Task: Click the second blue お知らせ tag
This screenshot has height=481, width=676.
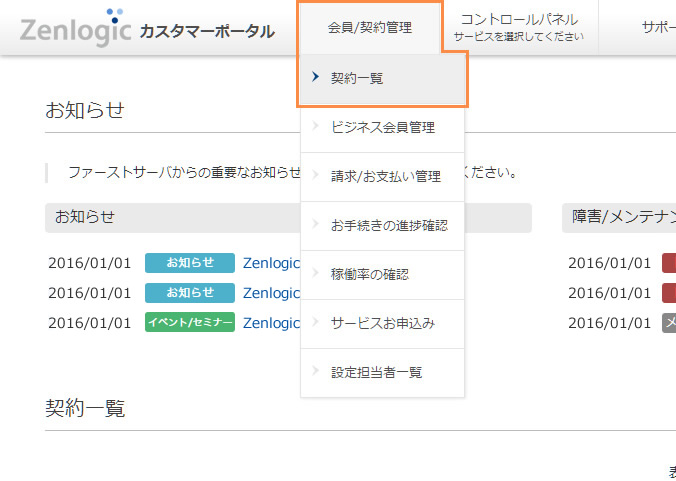Action: pos(190,293)
